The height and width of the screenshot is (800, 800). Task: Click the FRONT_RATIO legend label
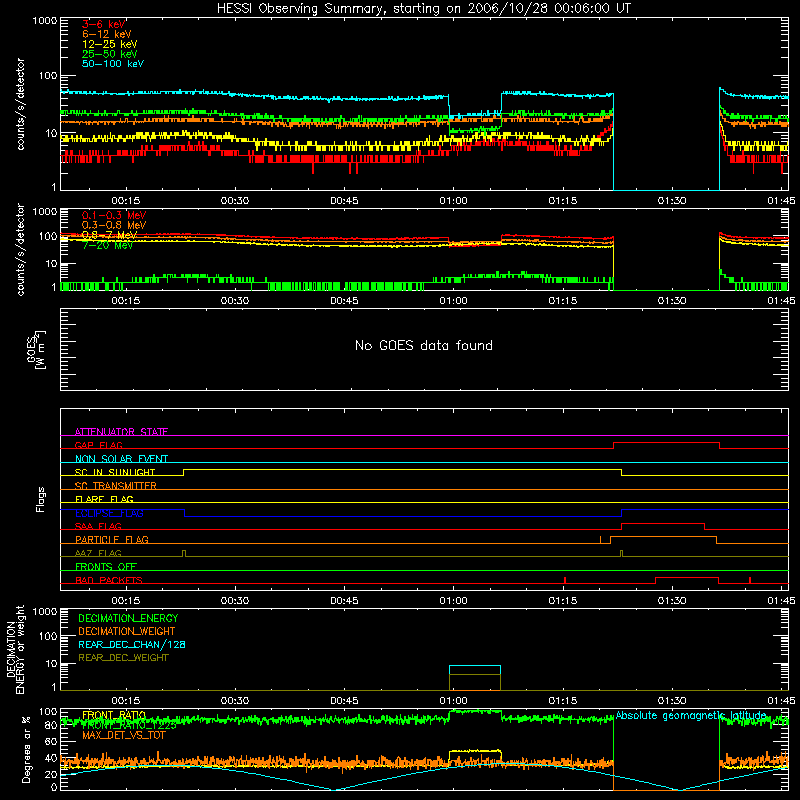pyautogui.click(x=114, y=715)
